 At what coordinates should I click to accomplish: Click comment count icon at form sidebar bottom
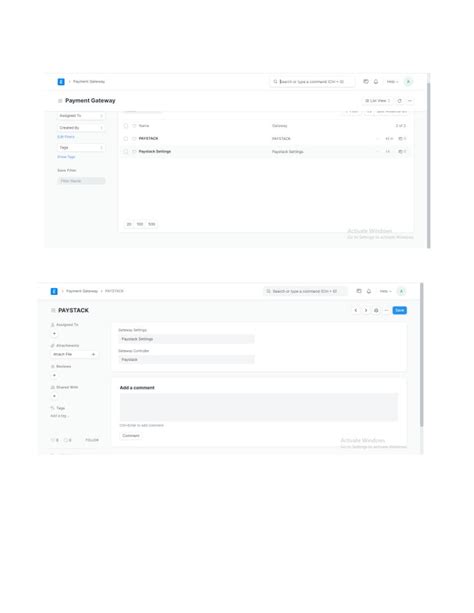[x=67, y=440]
